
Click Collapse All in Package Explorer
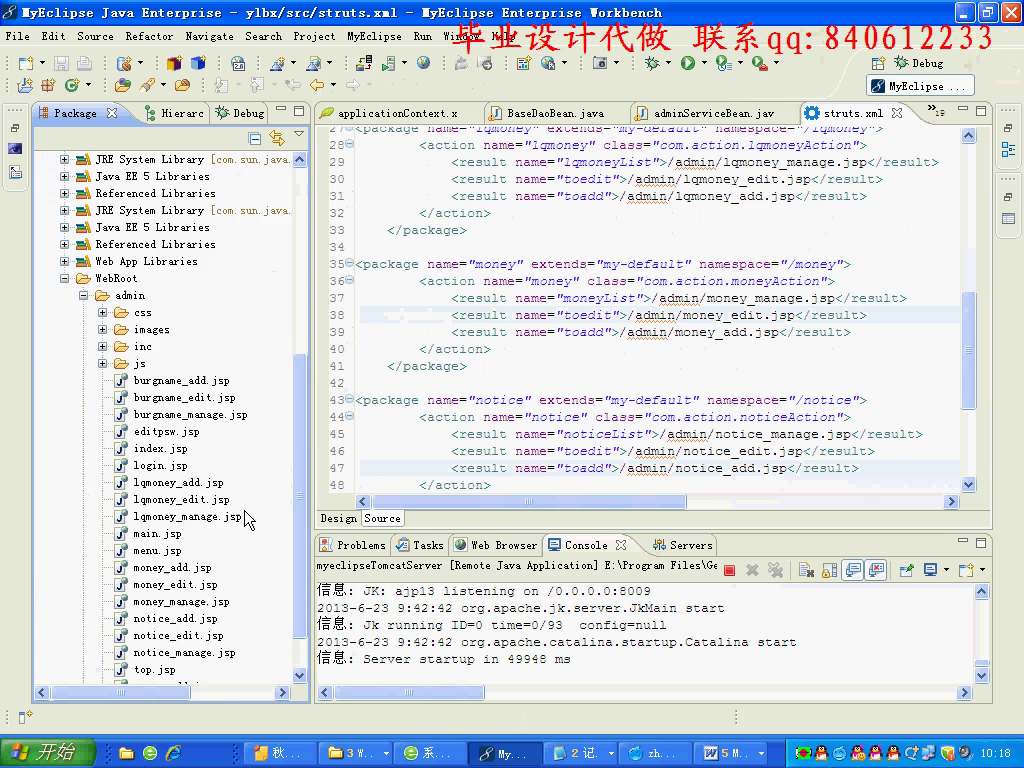tap(255, 138)
